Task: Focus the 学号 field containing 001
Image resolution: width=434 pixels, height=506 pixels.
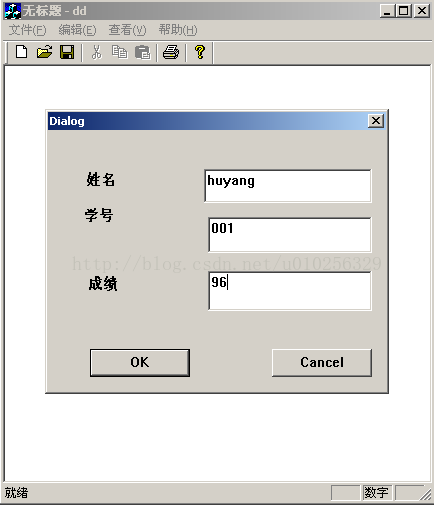Action: (x=290, y=235)
